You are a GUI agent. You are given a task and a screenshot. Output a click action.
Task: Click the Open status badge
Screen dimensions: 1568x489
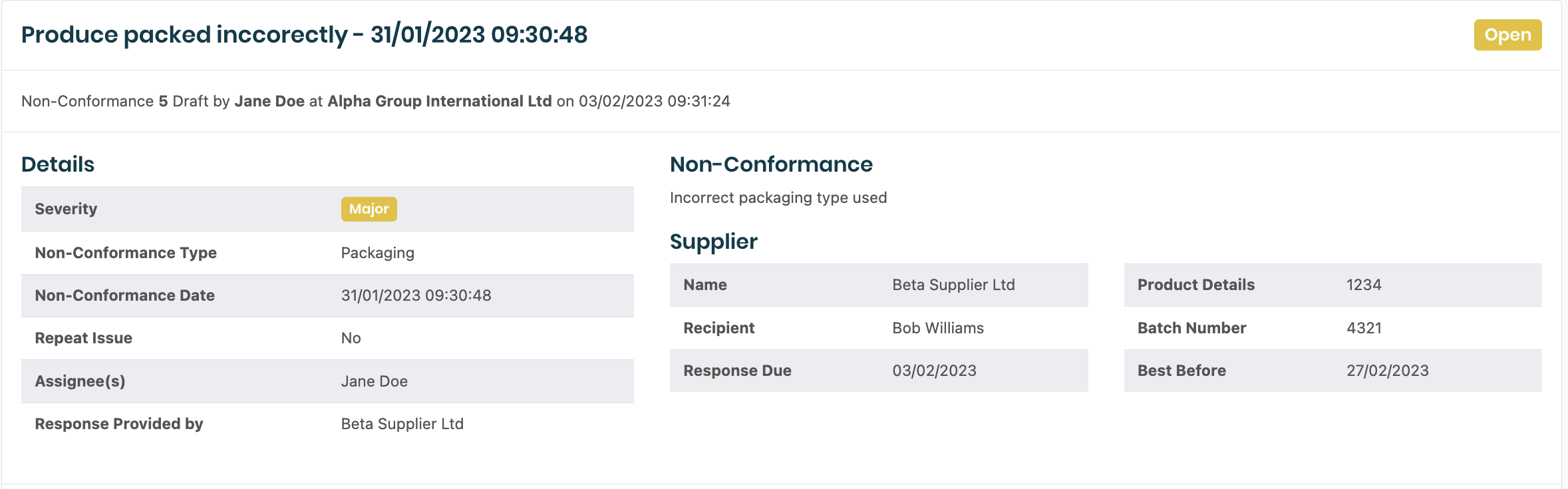pos(1507,35)
